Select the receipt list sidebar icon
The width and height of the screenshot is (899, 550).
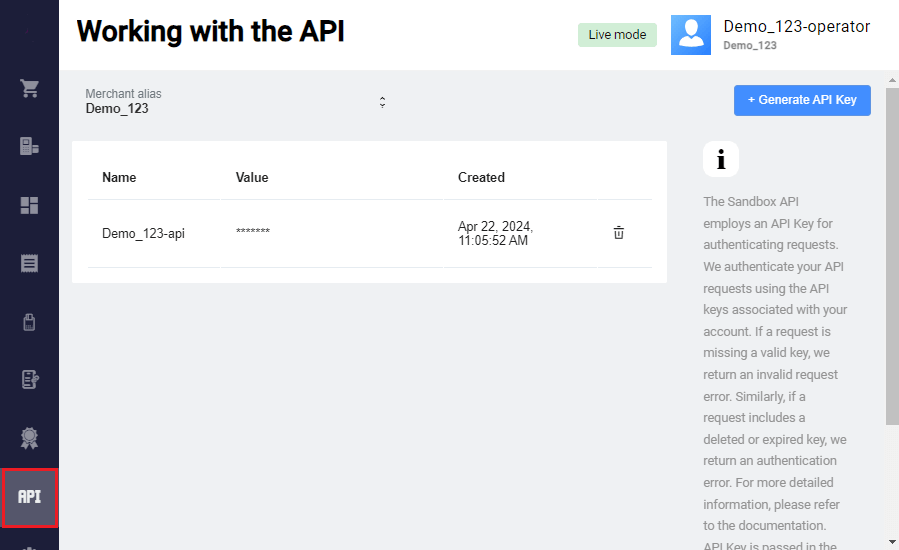pos(29,264)
